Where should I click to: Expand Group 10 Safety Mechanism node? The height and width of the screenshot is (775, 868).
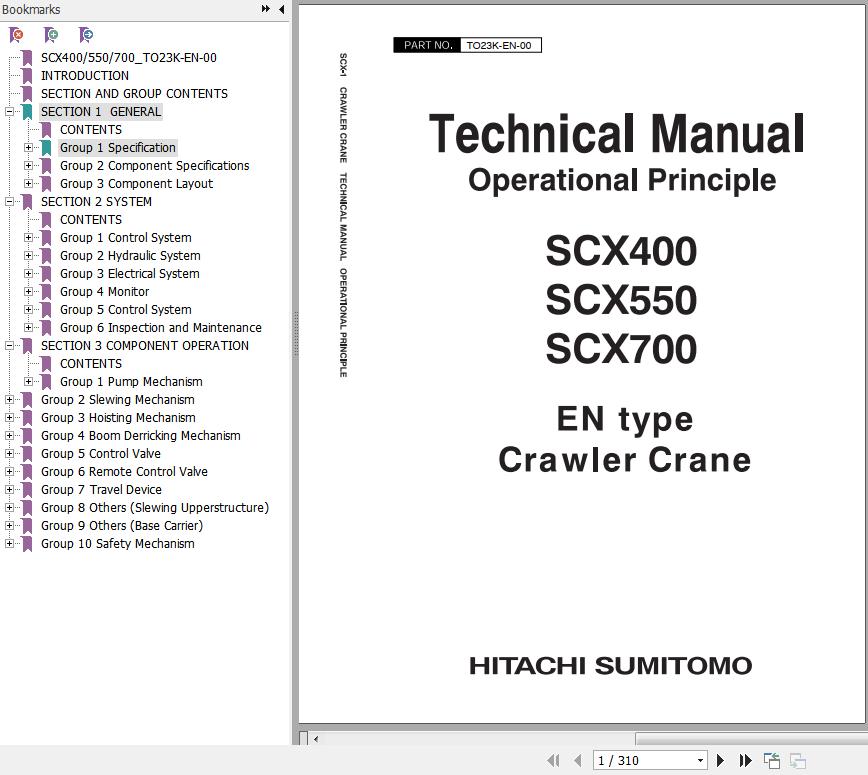pos(9,544)
